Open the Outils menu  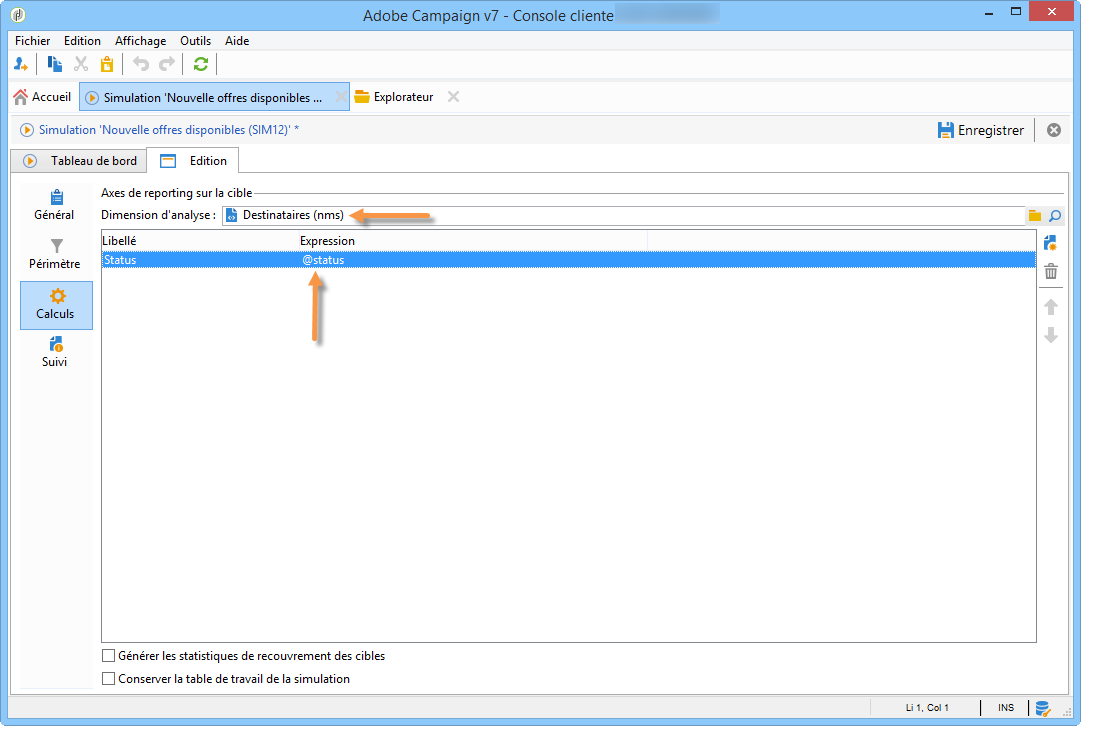coord(195,41)
